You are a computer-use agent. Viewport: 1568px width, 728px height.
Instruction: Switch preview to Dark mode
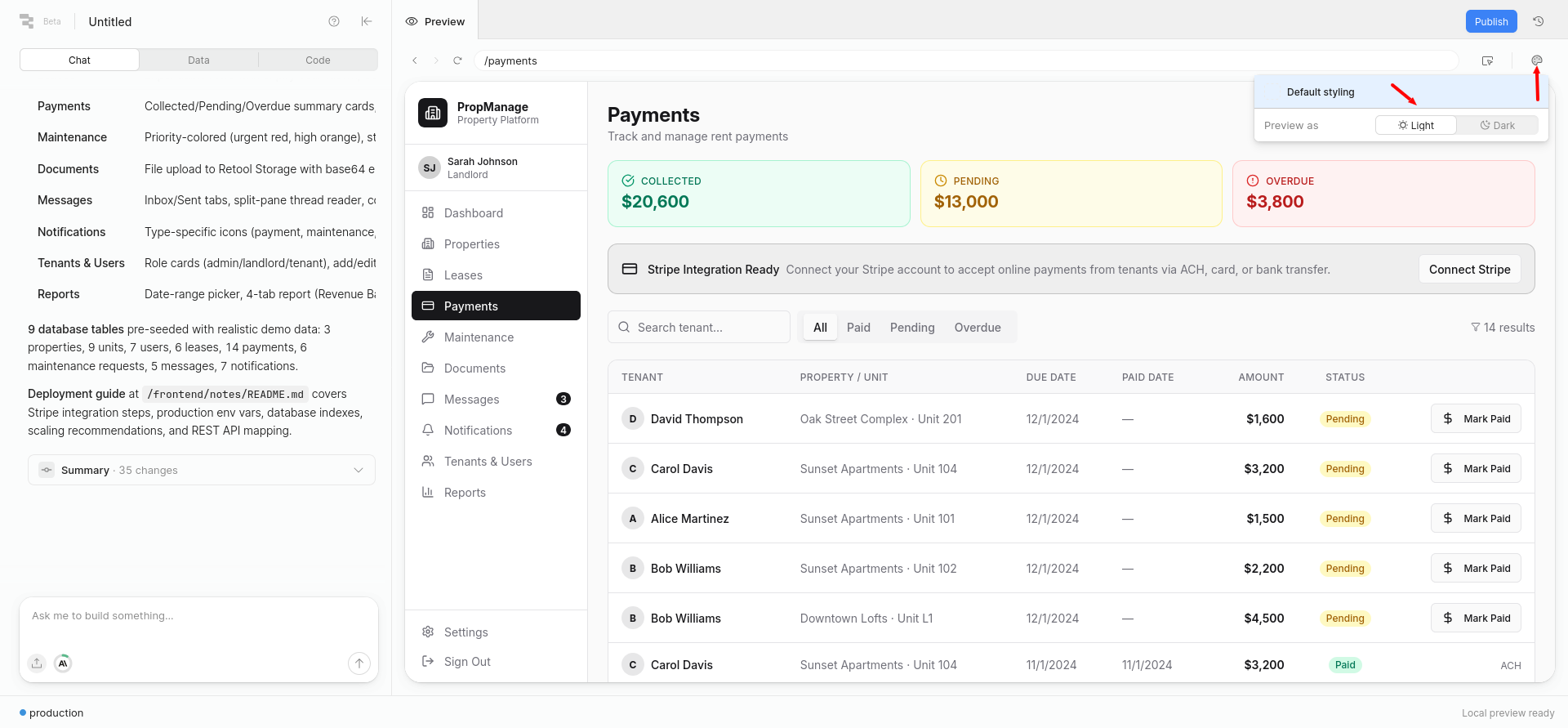tap(1498, 125)
